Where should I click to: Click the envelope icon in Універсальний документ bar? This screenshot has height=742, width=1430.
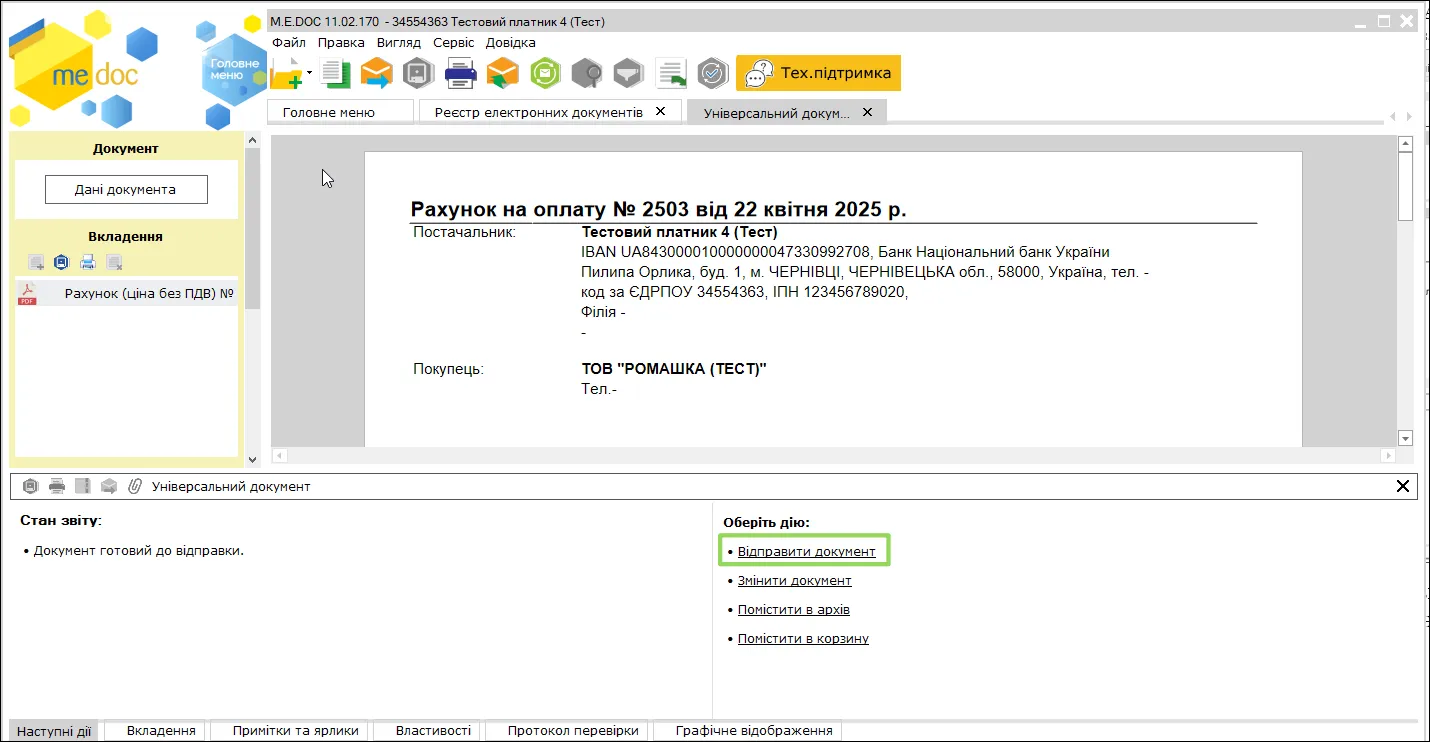pos(109,486)
